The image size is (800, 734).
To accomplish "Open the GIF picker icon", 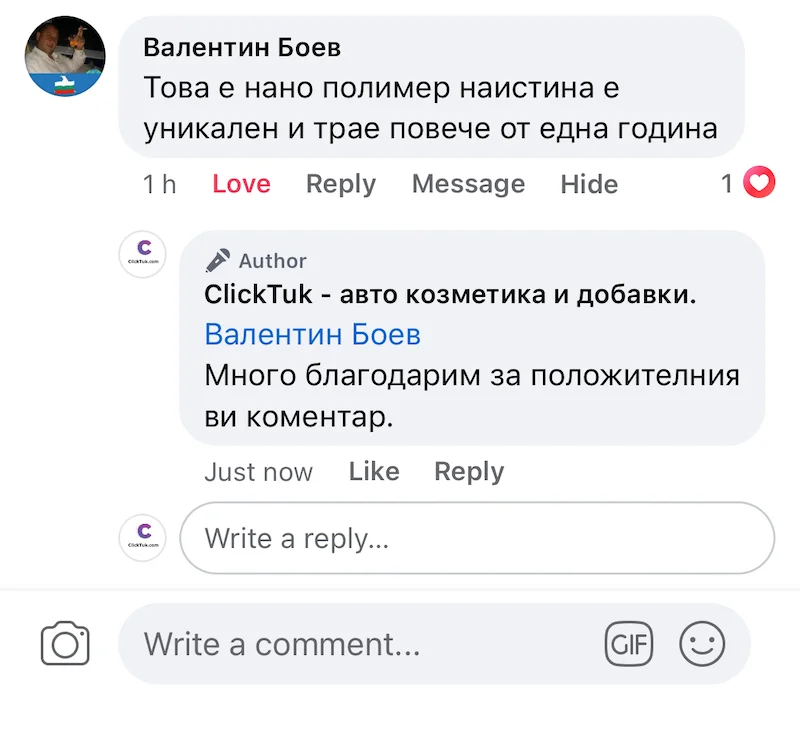I will (629, 643).
